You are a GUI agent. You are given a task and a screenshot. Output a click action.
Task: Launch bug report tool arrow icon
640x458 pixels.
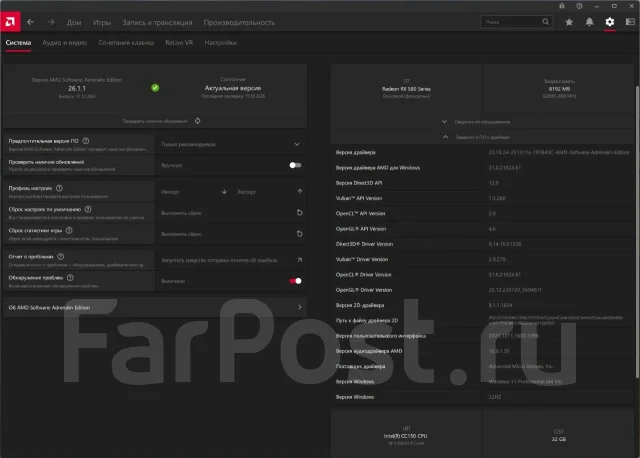pyautogui.click(x=300, y=260)
